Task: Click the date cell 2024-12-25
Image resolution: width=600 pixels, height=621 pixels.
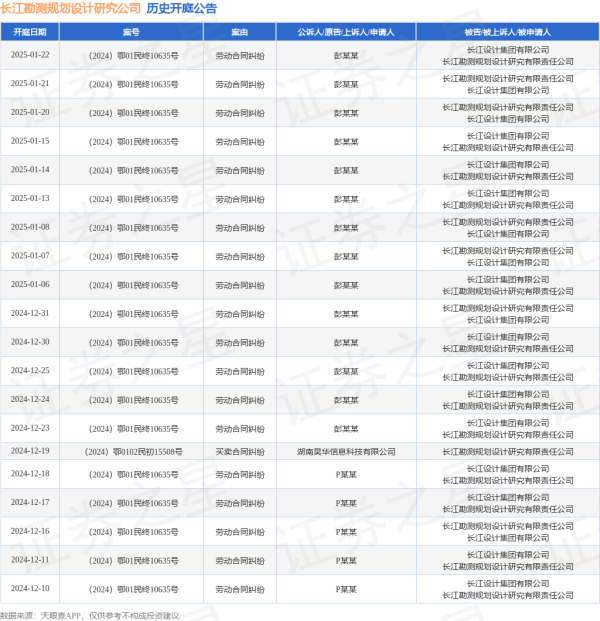Action: point(30,371)
